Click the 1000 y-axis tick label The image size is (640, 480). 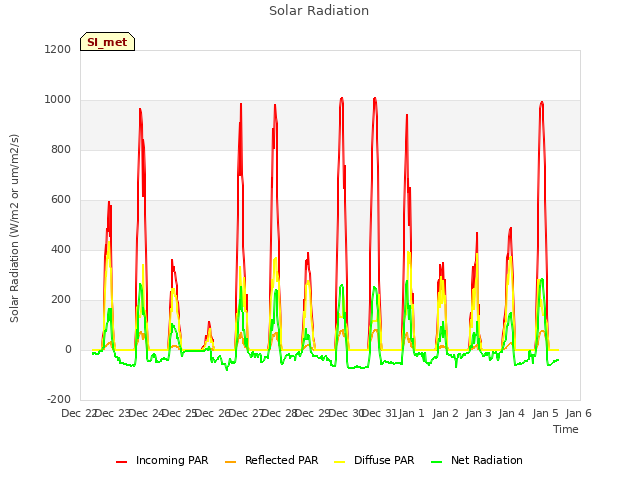[58, 100]
